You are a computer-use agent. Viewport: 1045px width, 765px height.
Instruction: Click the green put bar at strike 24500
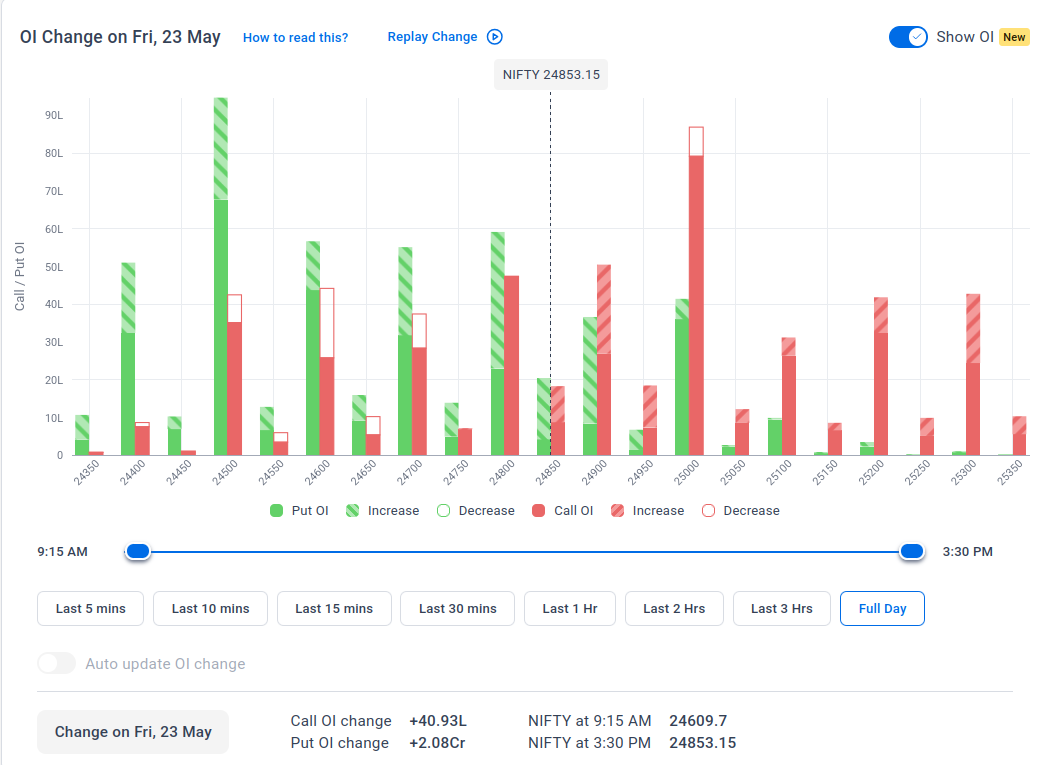tap(221, 277)
